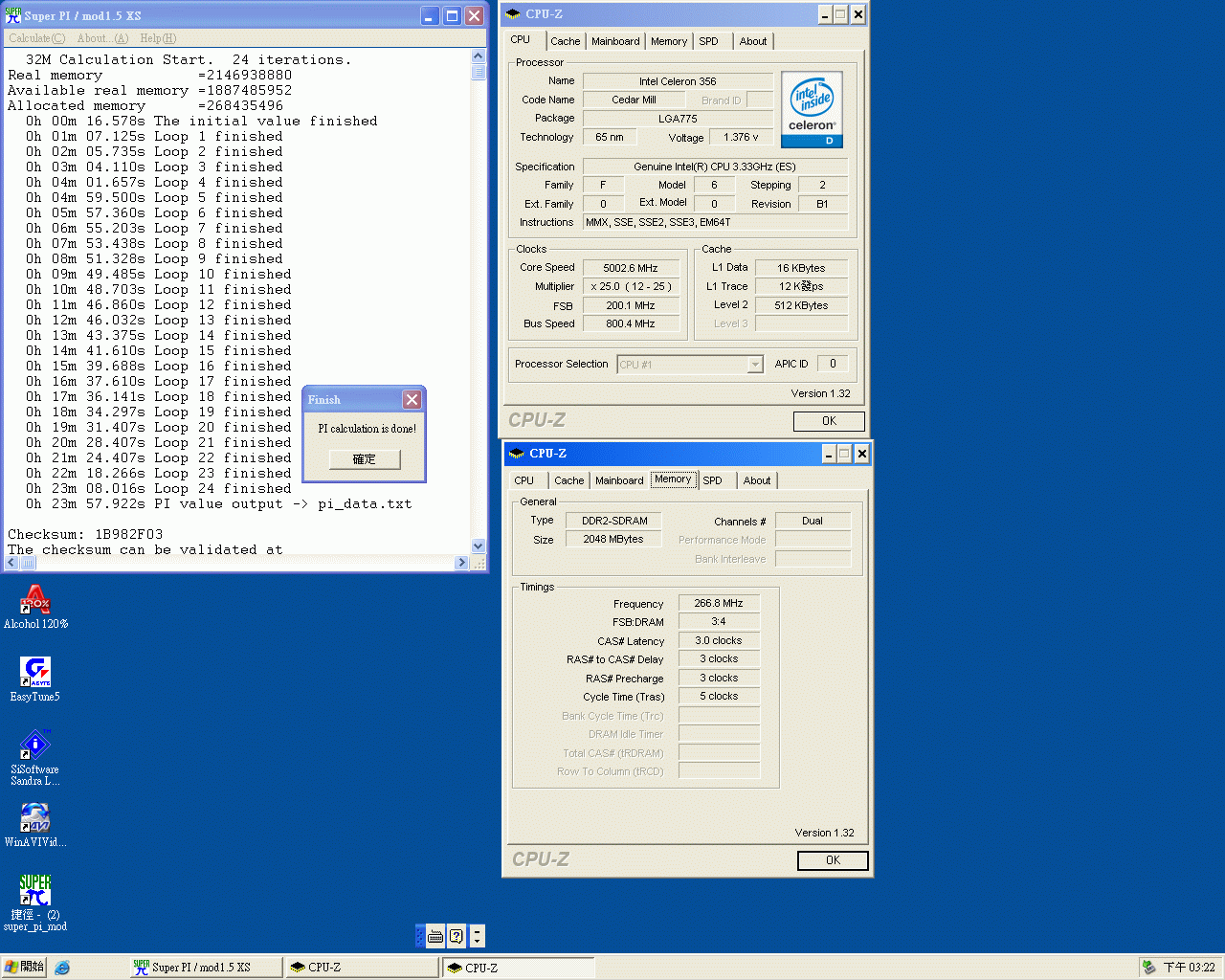Click the Multiplier x 25.0 value
1225x980 pixels.
pos(631,286)
